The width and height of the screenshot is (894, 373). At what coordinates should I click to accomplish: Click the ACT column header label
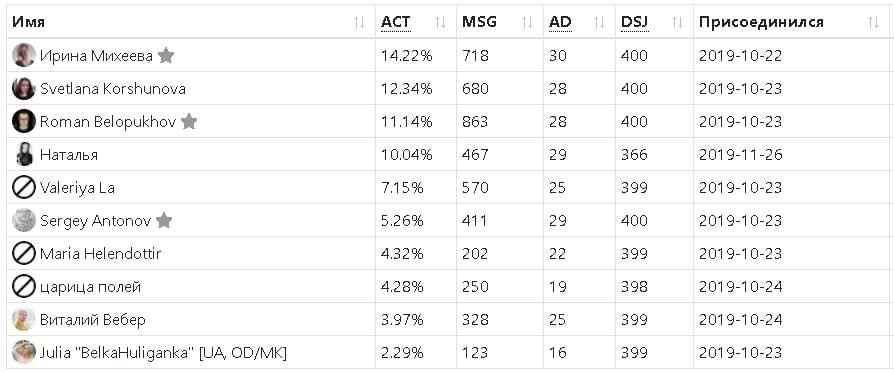(x=395, y=22)
